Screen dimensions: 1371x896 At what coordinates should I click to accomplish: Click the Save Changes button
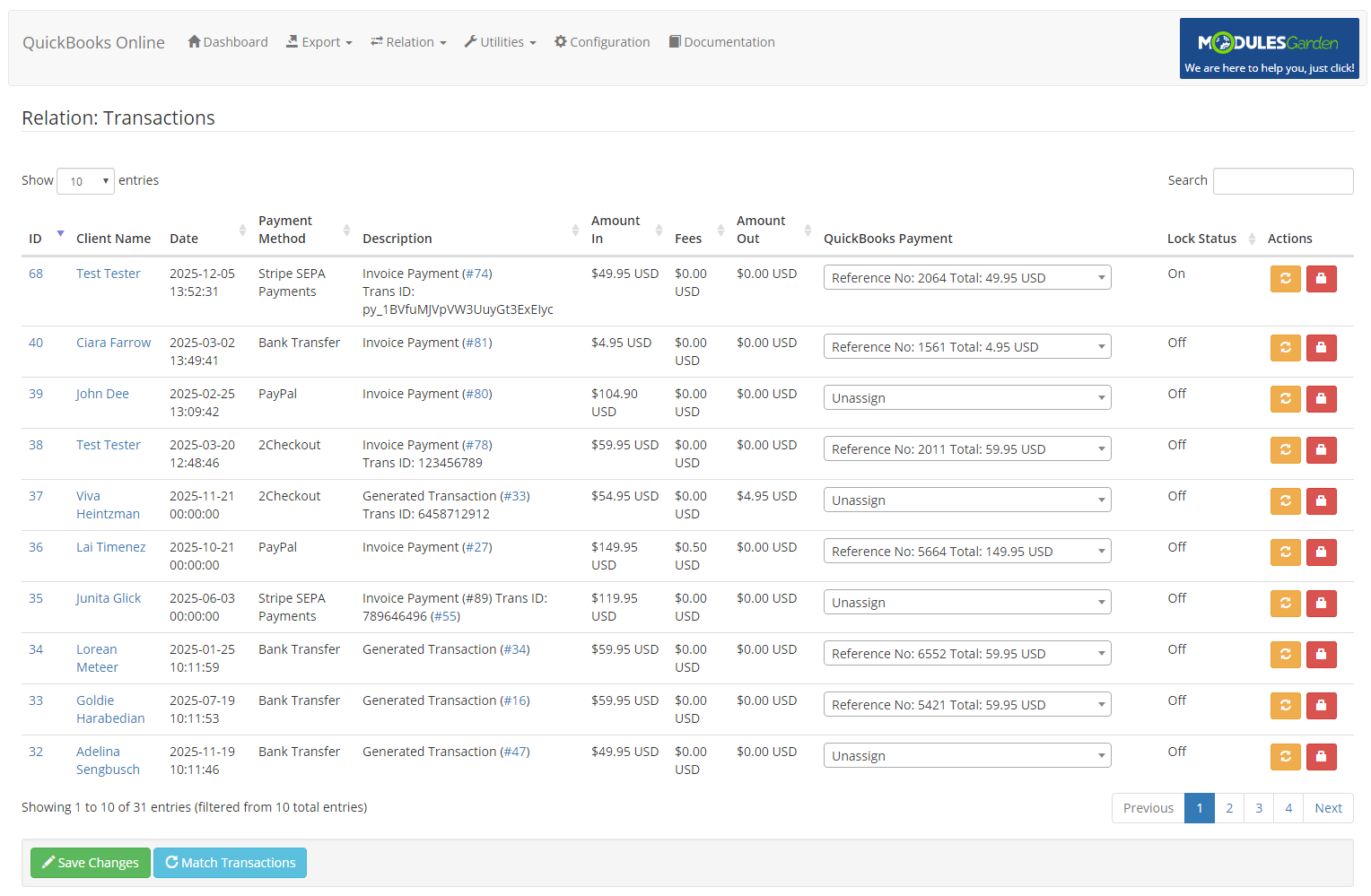(x=90, y=862)
